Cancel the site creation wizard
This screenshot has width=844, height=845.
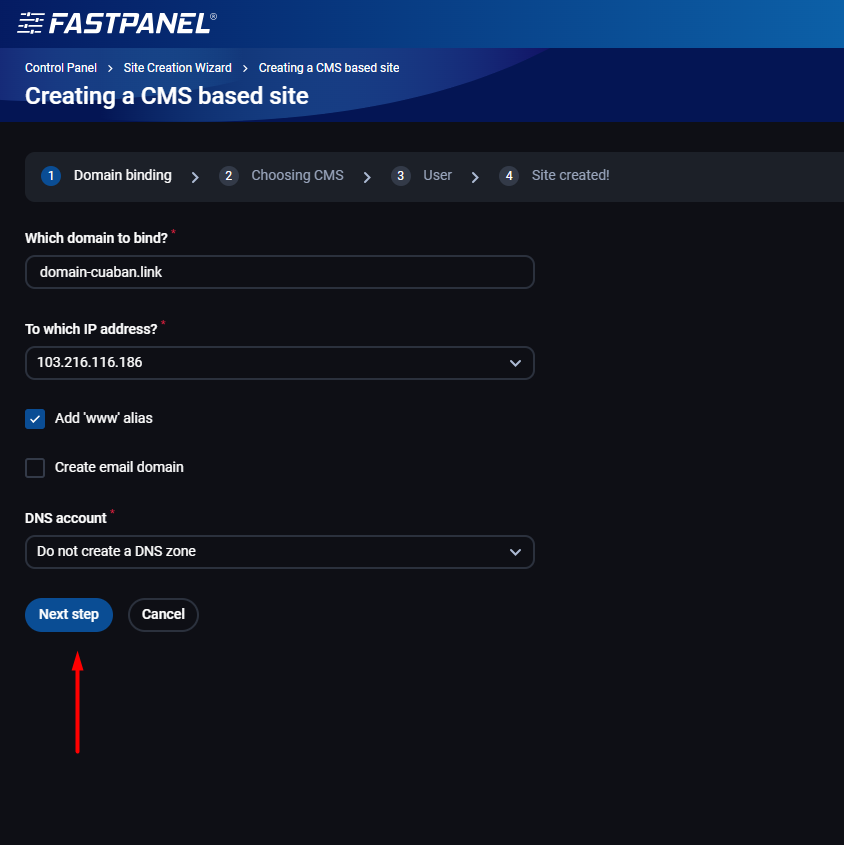click(x=163, y=615)
